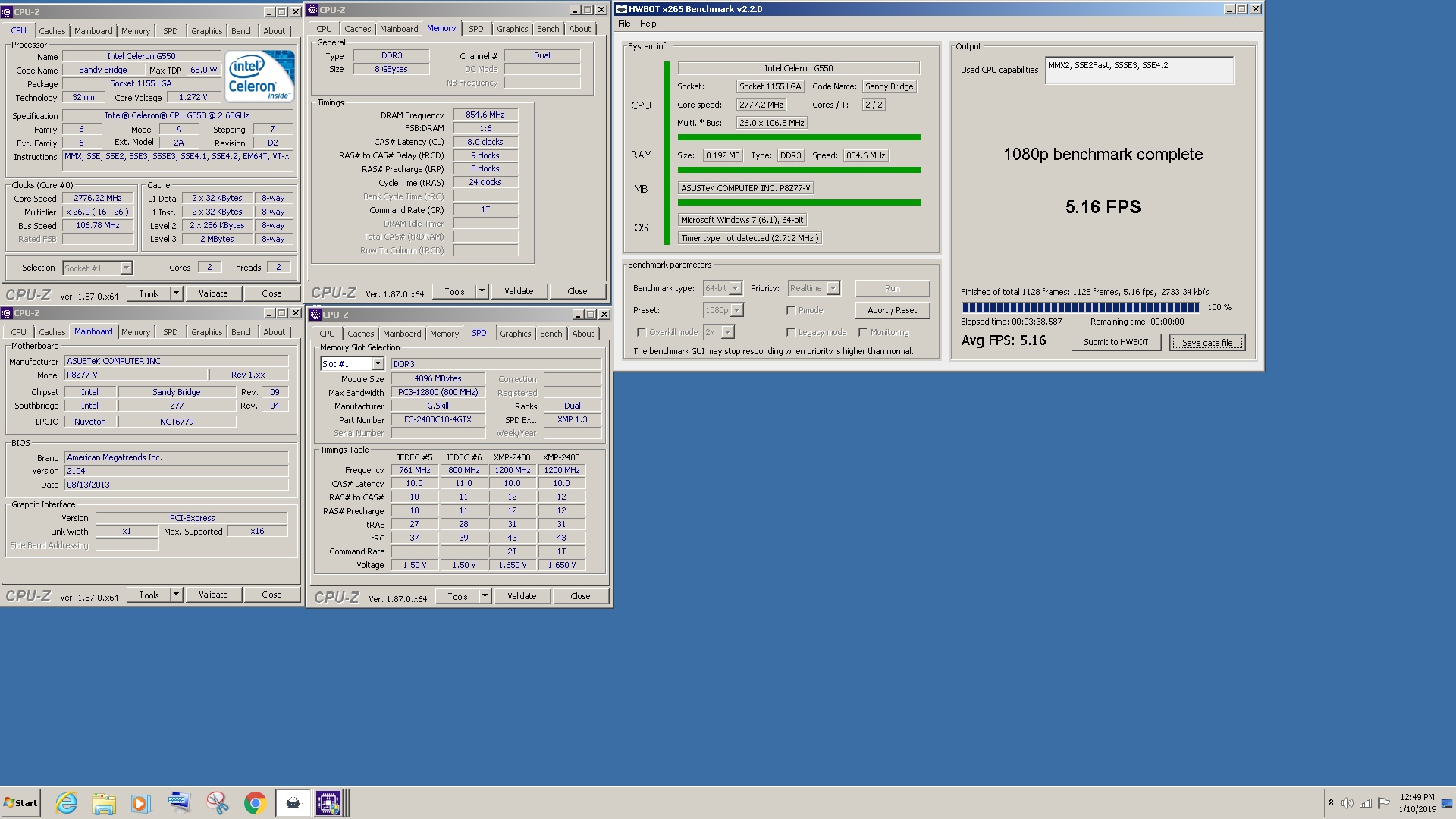1456x819 pixels.
Task: Maximize the HWBOT x265 Benchmark window
Action: 1242,9
